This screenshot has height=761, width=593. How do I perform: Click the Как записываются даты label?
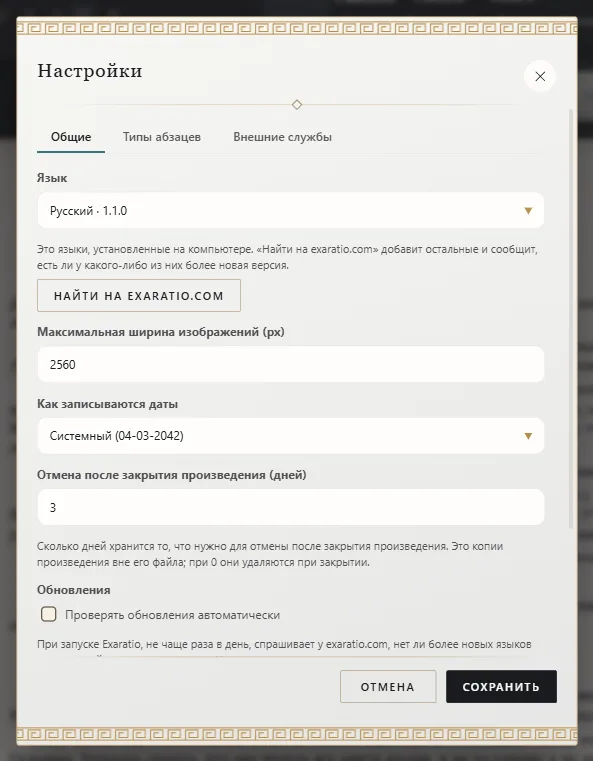(107, 404)
